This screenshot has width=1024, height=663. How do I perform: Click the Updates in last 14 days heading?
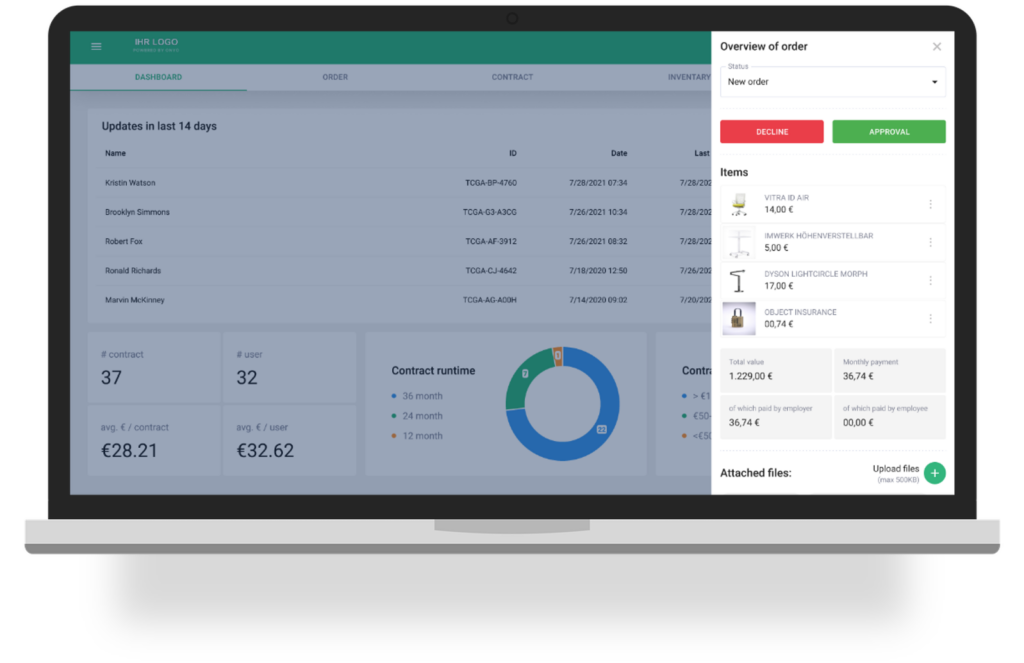[159, 126]
